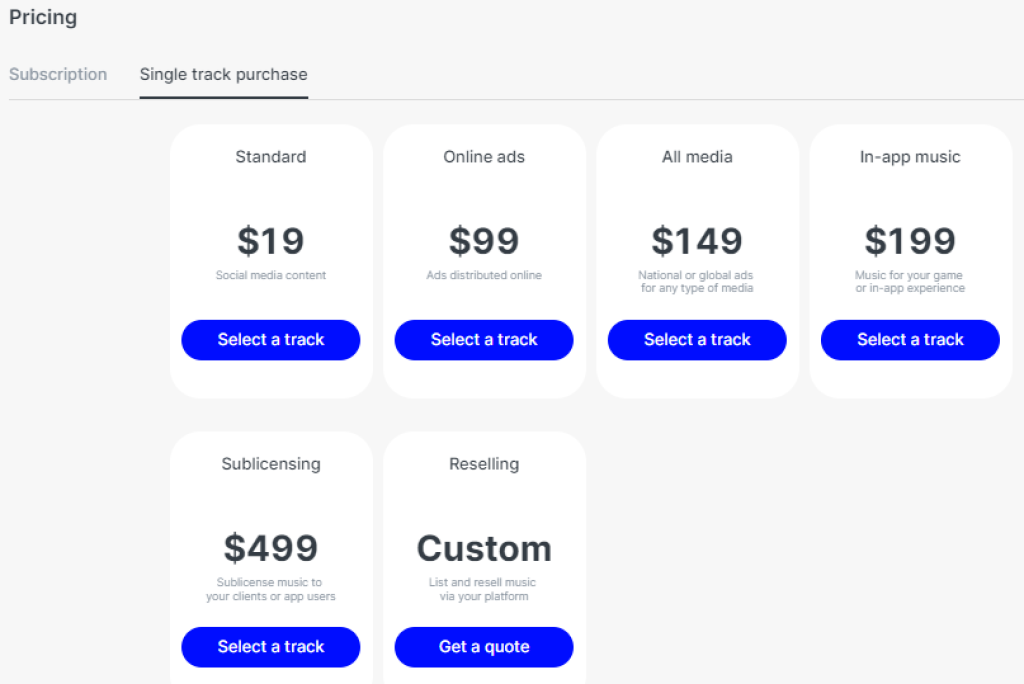
Task: Select a track for In-app music
Action: pos(909,340)
